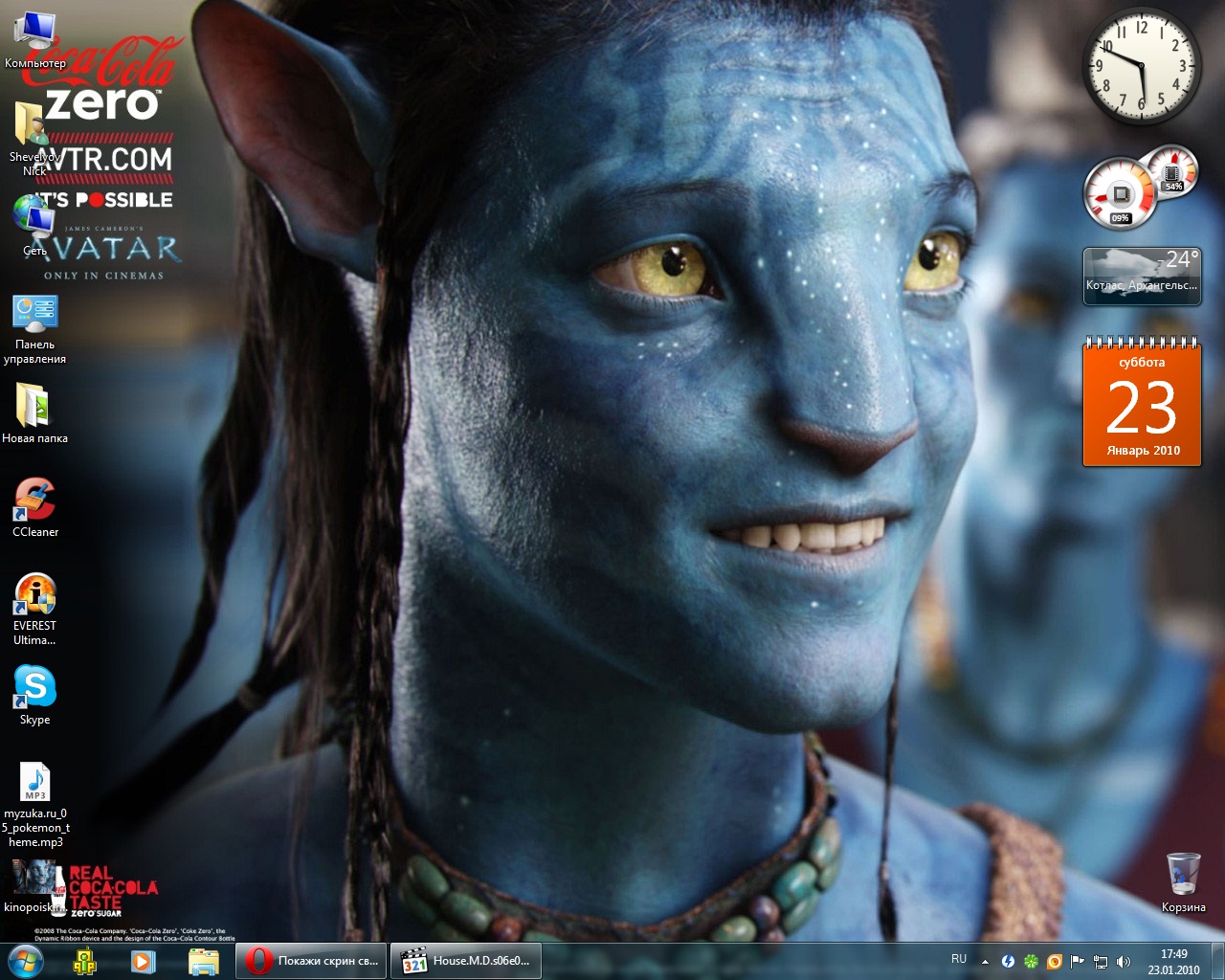Select the pokemon theme mp3 file

pos(34,804)
